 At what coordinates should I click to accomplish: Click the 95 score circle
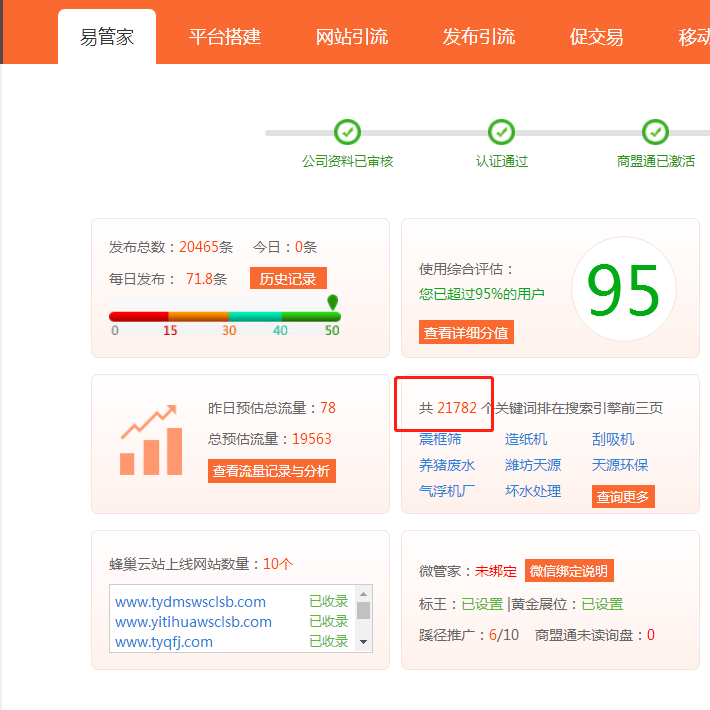click(x=623, y=290)
